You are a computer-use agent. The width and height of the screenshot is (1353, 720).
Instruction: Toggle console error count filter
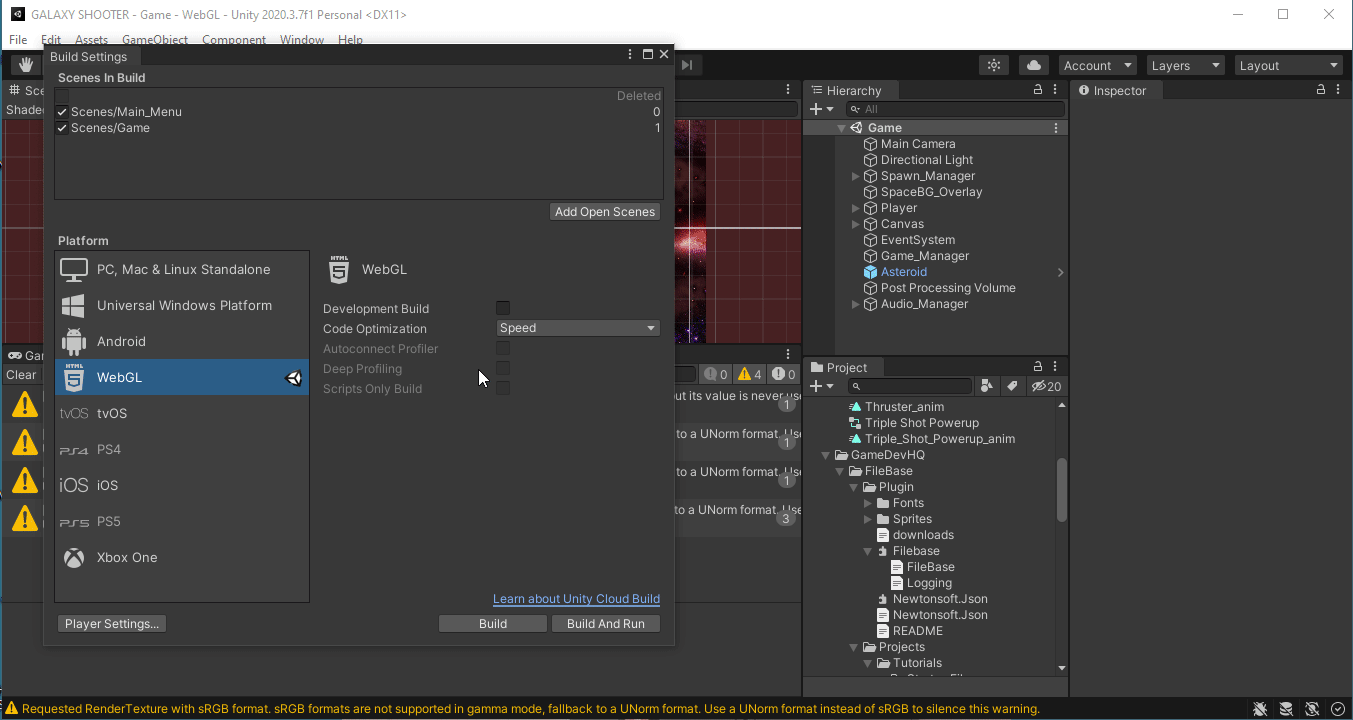(x=784, y=375)
